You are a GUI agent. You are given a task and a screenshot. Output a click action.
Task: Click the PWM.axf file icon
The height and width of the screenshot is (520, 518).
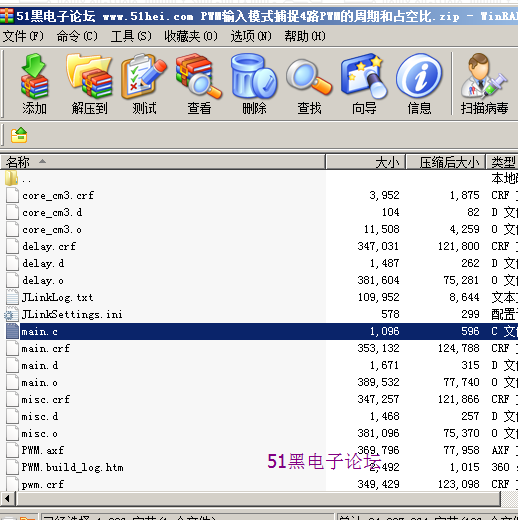12,450
